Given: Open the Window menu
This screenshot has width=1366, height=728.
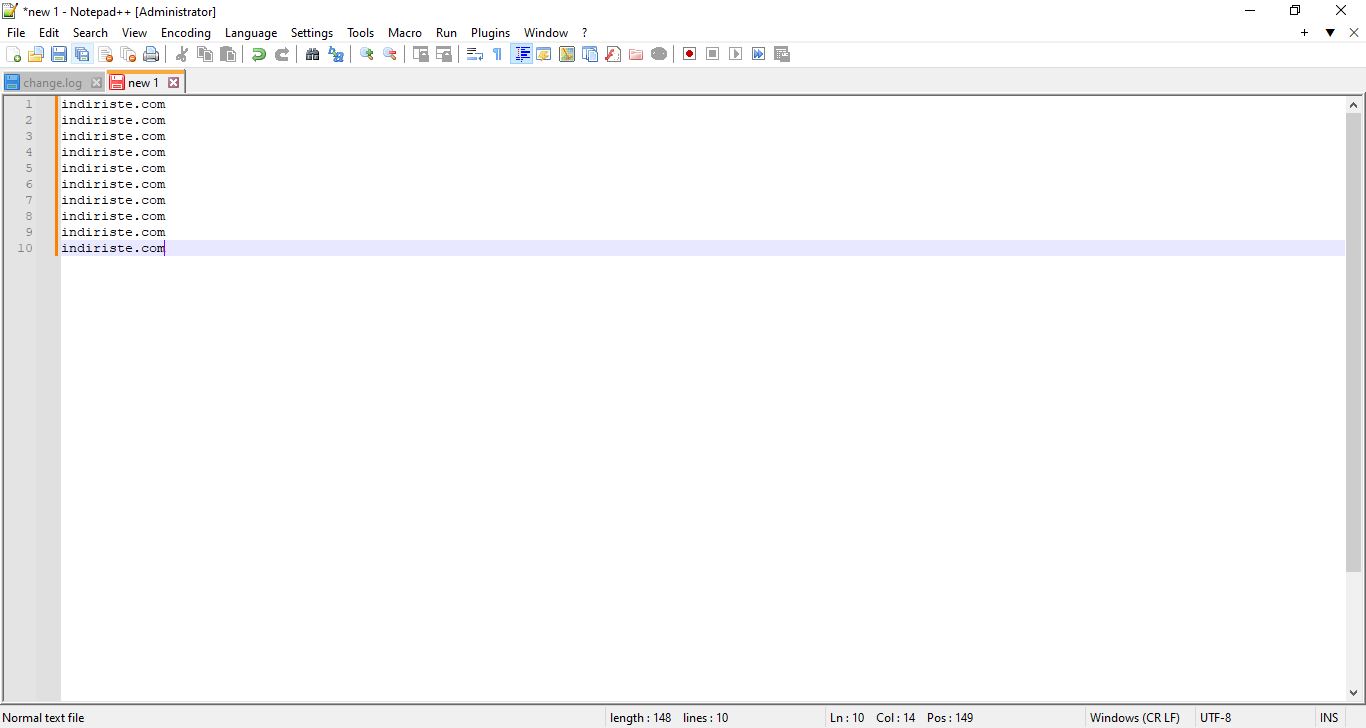Looking at the screenshot, I should (x=546, y=33).
